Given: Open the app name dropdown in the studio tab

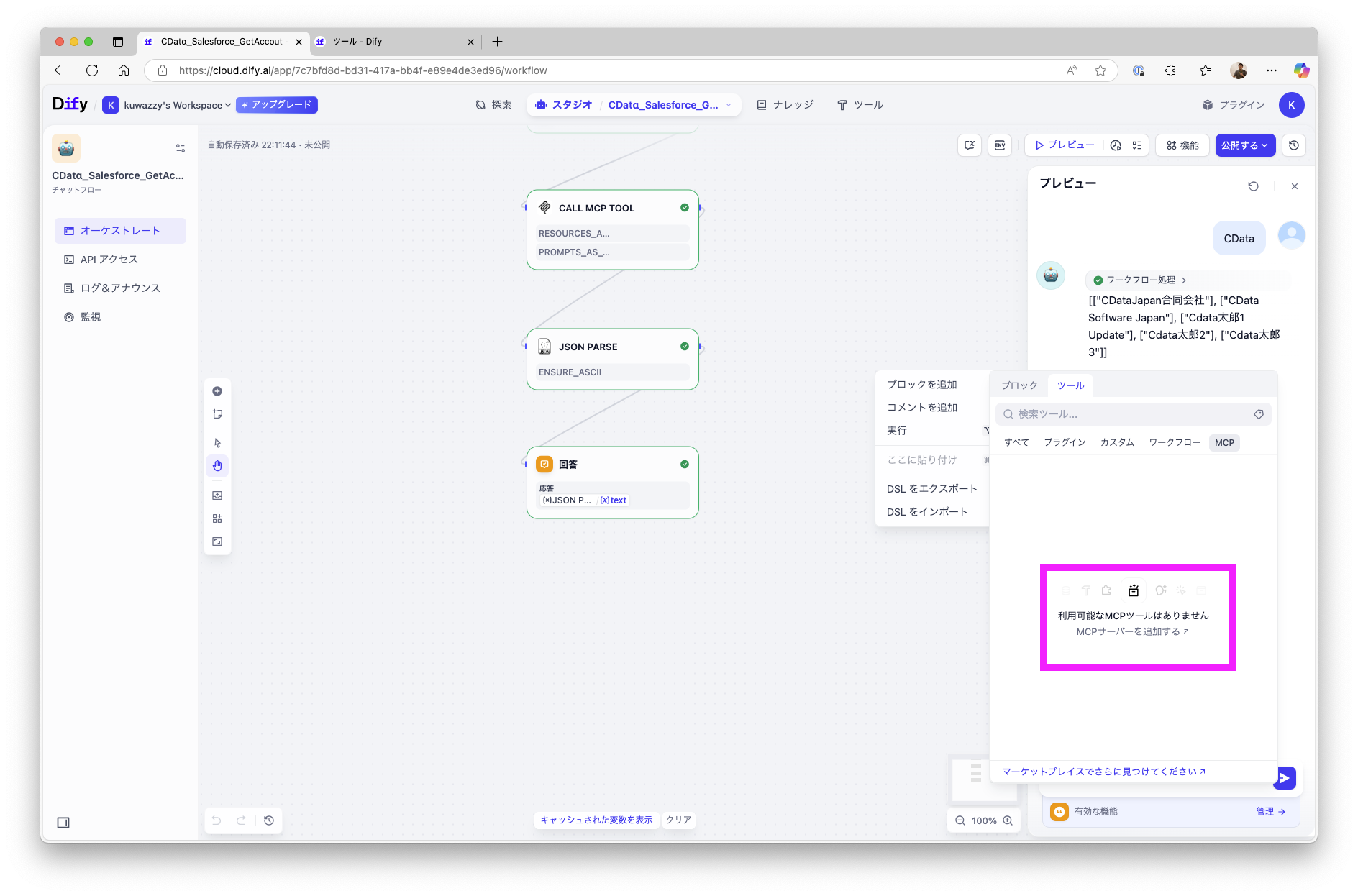Looking at the screenshot, I should coord(670,105).
